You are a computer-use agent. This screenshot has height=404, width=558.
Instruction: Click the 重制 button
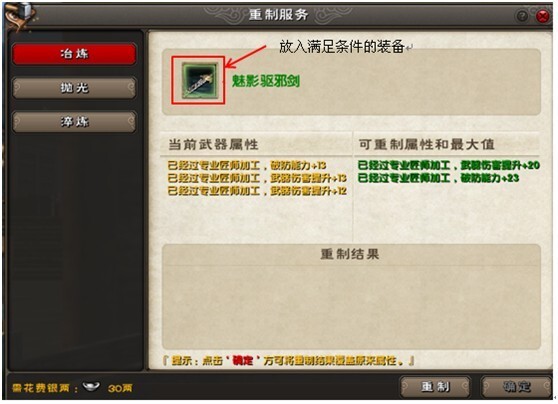click(x=436, y=387)
